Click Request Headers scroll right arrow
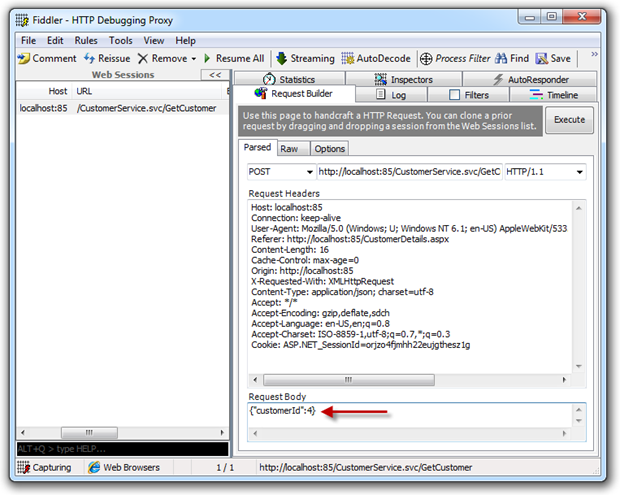This screenshot has height=495, width=620. pos(564,380)
